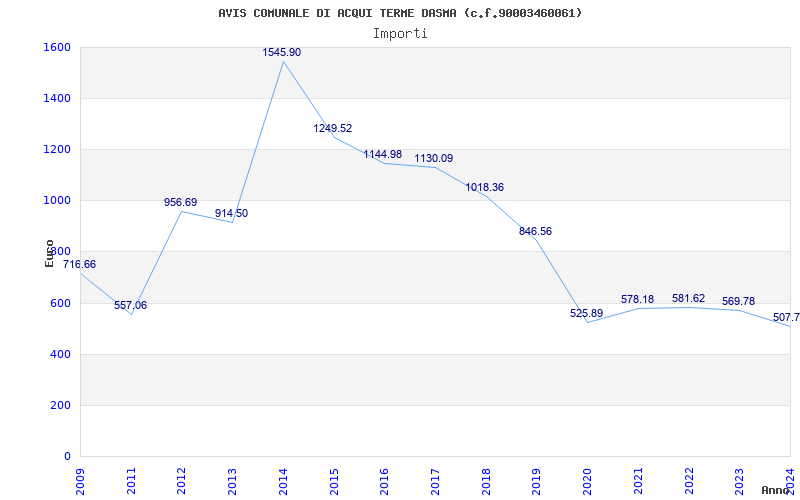Click the 1600 y-axis tick label
800x500 pixels.
click(x=55, y=47)
